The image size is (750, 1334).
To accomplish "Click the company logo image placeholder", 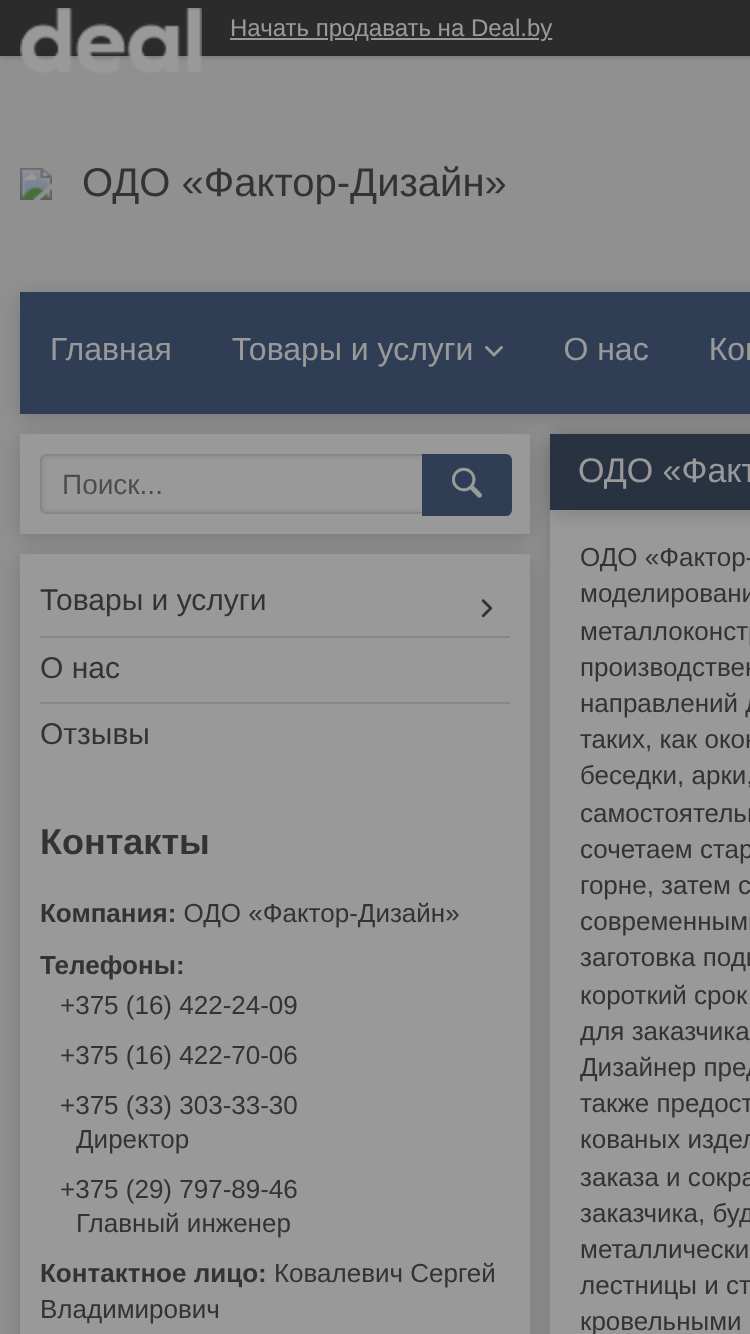I will tap(36, 185).
